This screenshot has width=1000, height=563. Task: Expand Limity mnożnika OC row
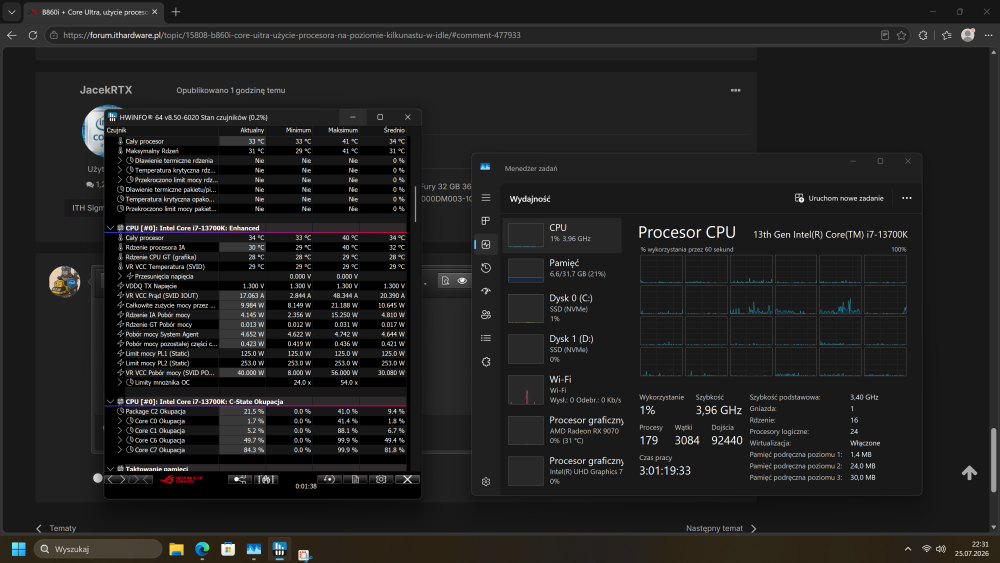119,383
